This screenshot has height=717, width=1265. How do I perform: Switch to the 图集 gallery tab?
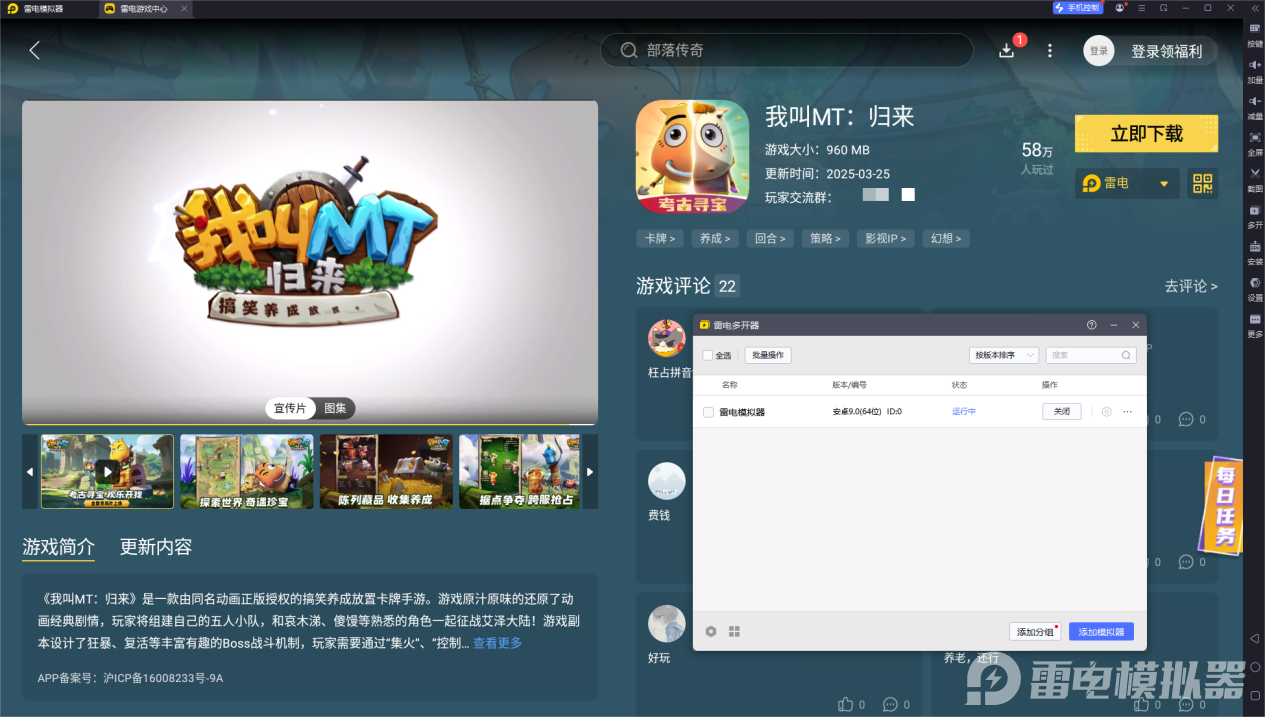(336, 408)
